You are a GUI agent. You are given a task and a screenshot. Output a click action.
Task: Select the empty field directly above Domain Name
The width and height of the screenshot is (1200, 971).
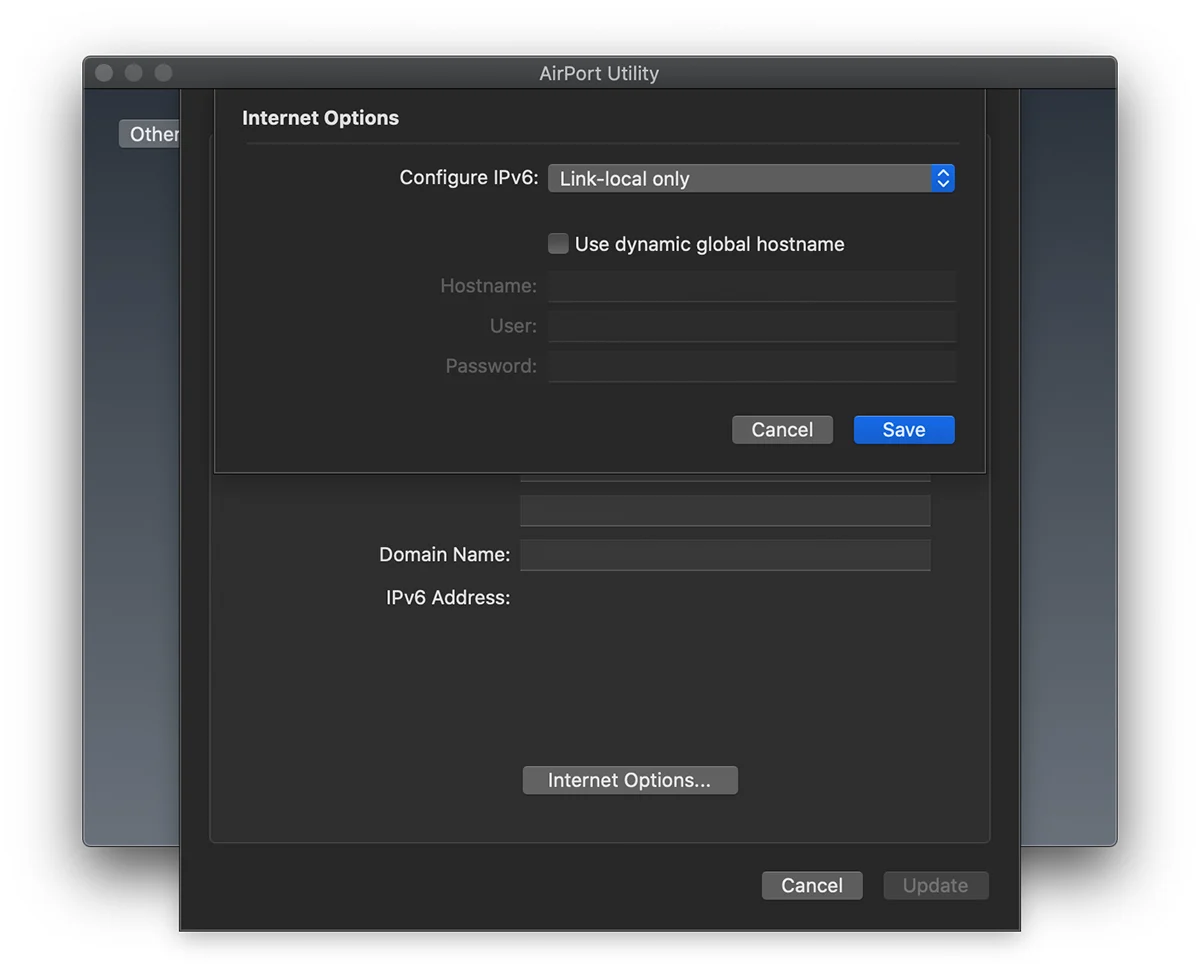tap(725, 511)
